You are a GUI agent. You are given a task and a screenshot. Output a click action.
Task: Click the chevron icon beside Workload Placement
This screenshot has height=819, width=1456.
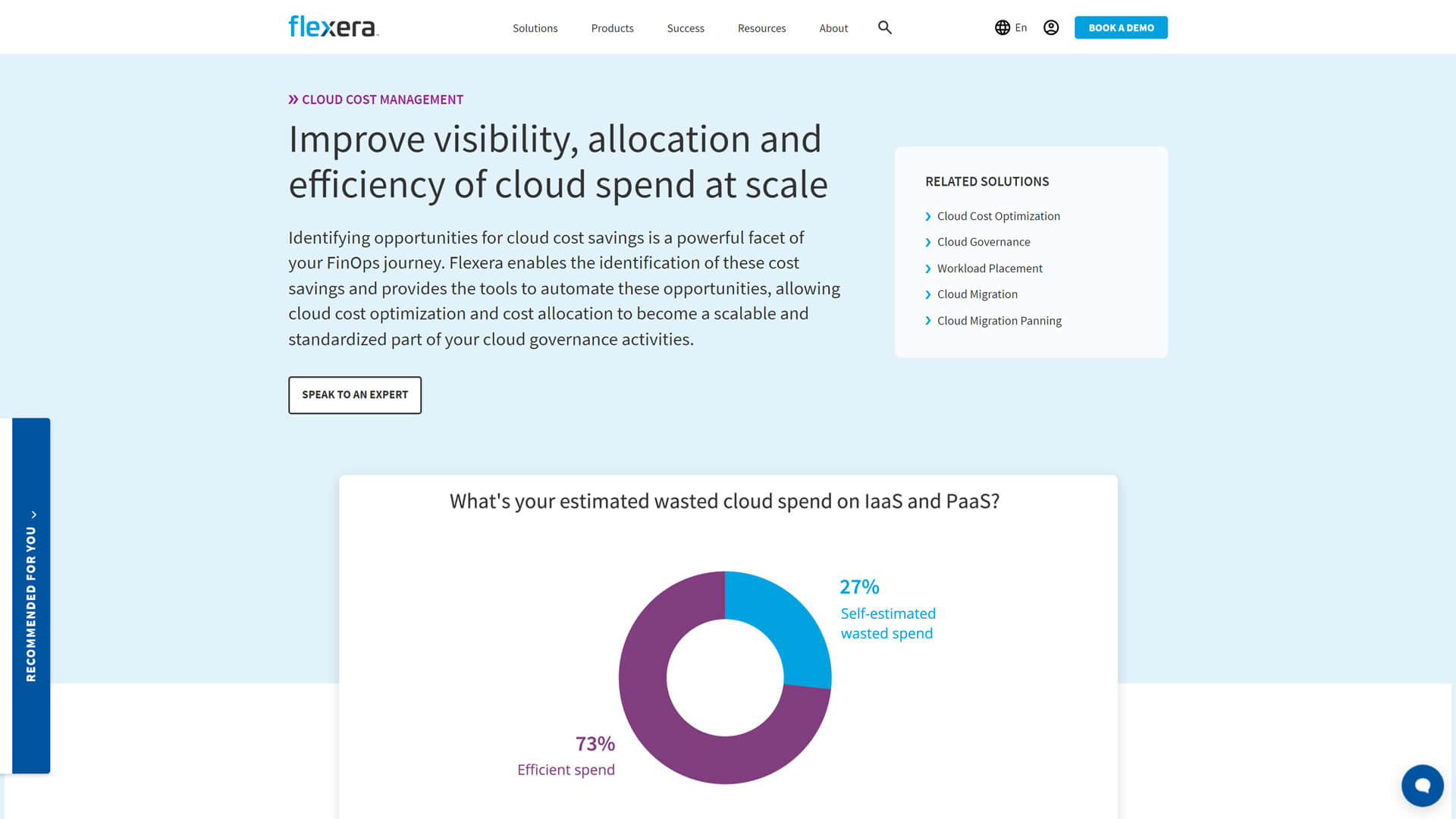[928, 268]
